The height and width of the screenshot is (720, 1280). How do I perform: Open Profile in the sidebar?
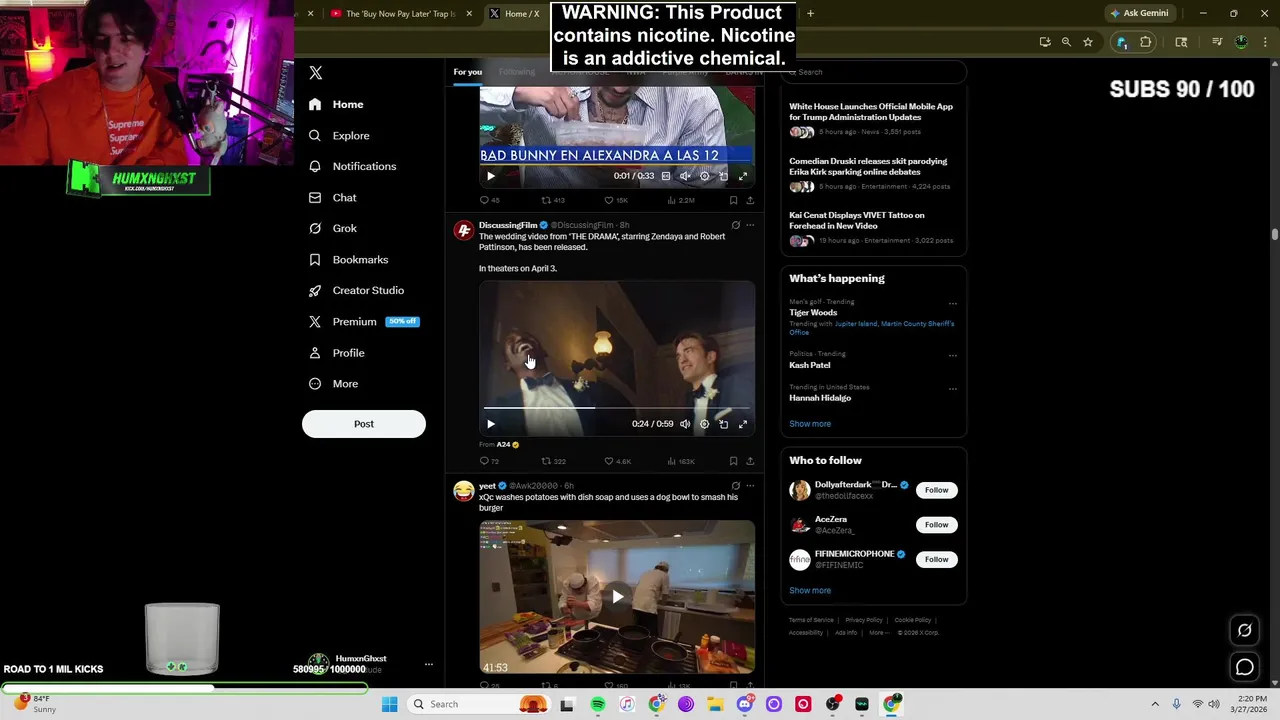click(336, 353)
